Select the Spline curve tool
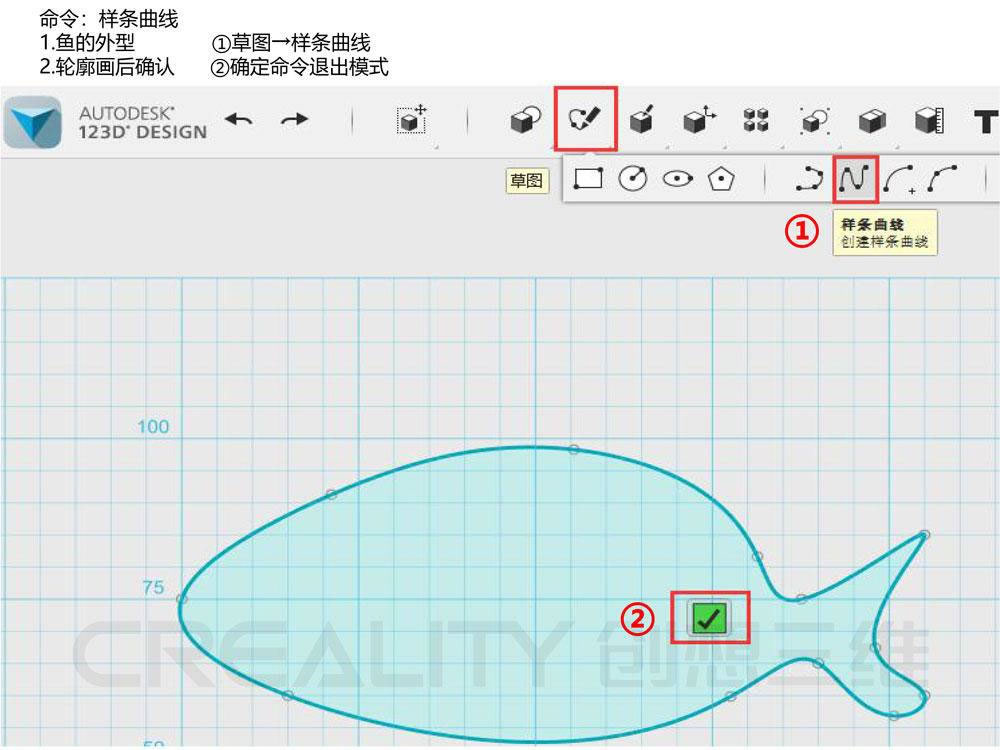 coord(855,179)
